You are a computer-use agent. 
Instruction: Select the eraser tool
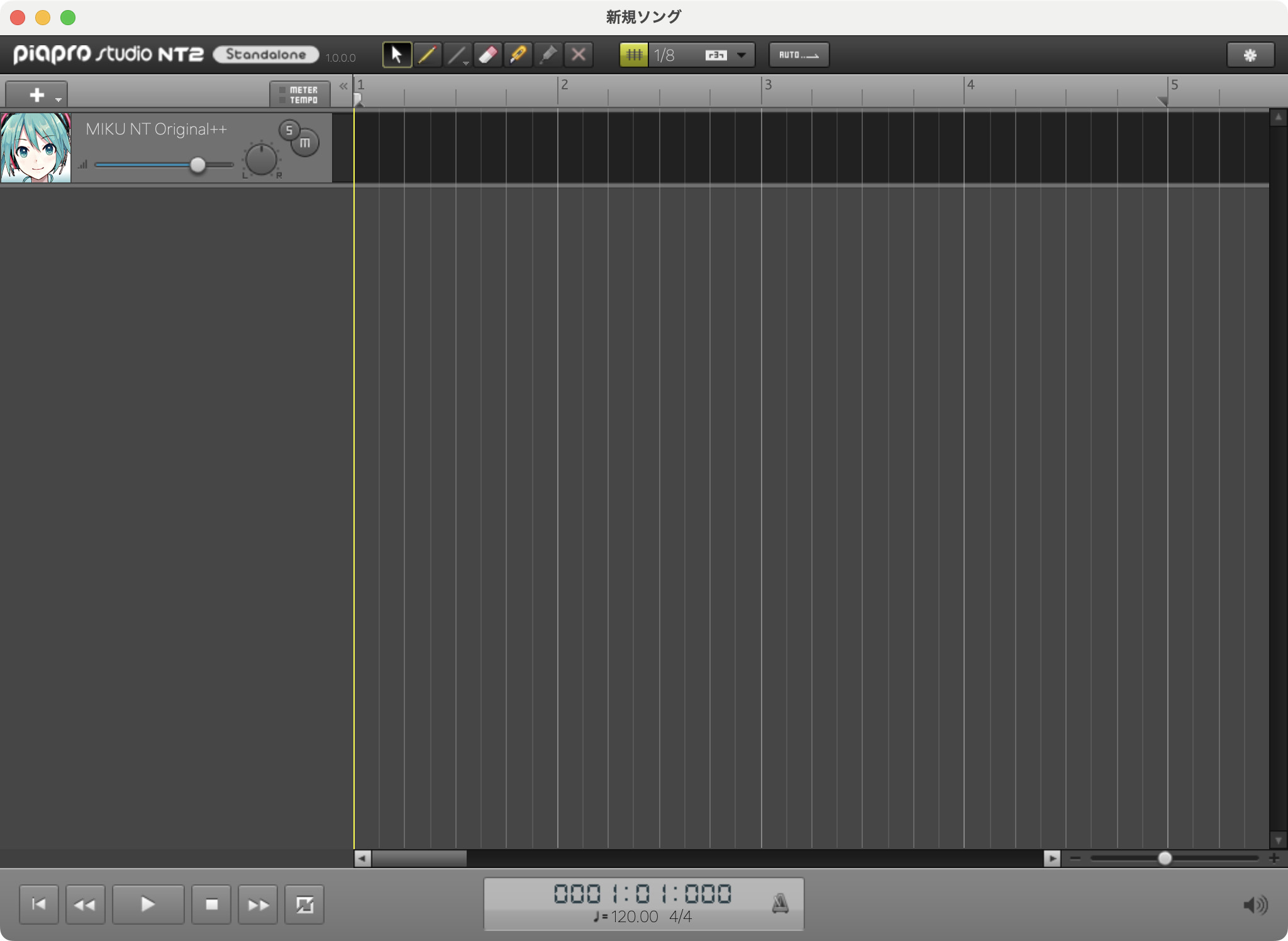click(488, 55)
